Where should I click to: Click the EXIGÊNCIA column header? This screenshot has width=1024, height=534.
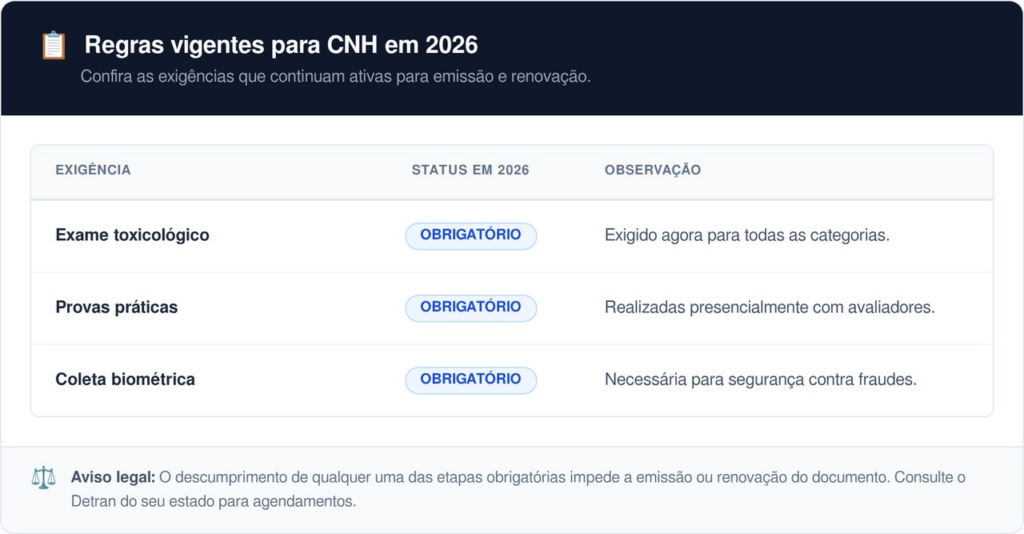(x=93, y=170)
